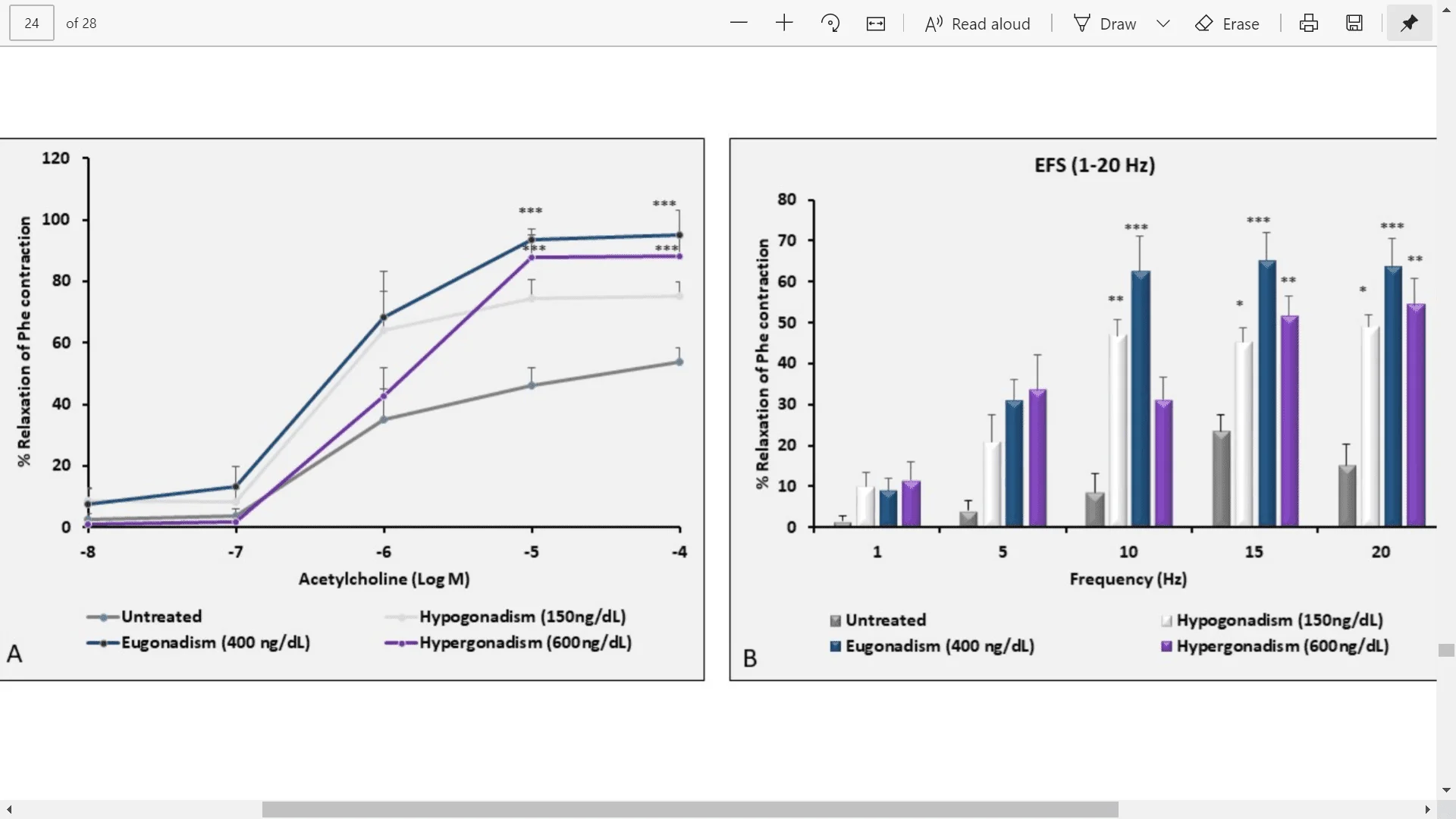This screenshot has height=819, width=1456.
Task: Click the 'Frequency (Hz)' axis label
Action: tap(1128, 579)
